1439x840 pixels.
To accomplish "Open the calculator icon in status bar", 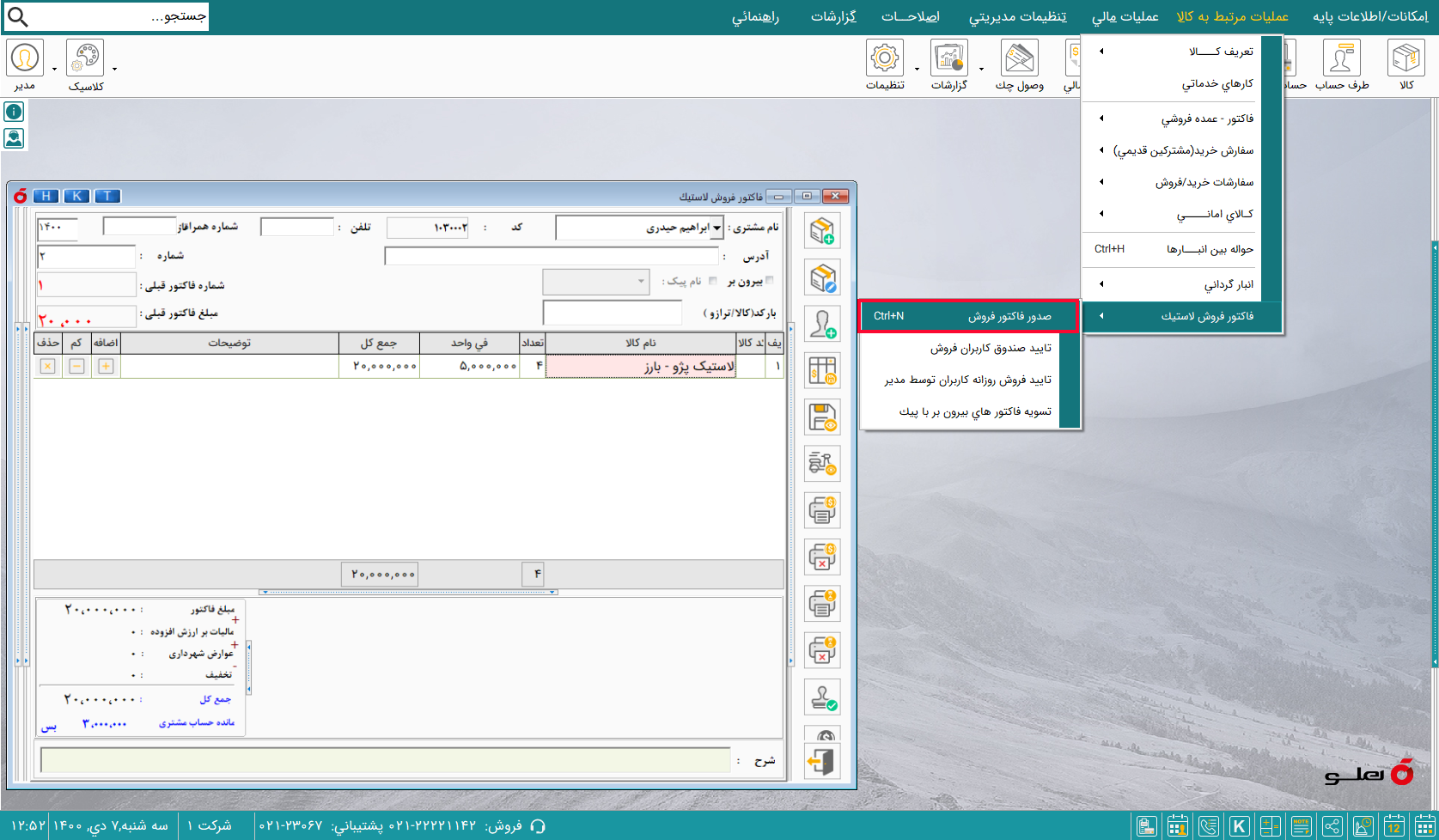I will click(x=1270, y=826).
